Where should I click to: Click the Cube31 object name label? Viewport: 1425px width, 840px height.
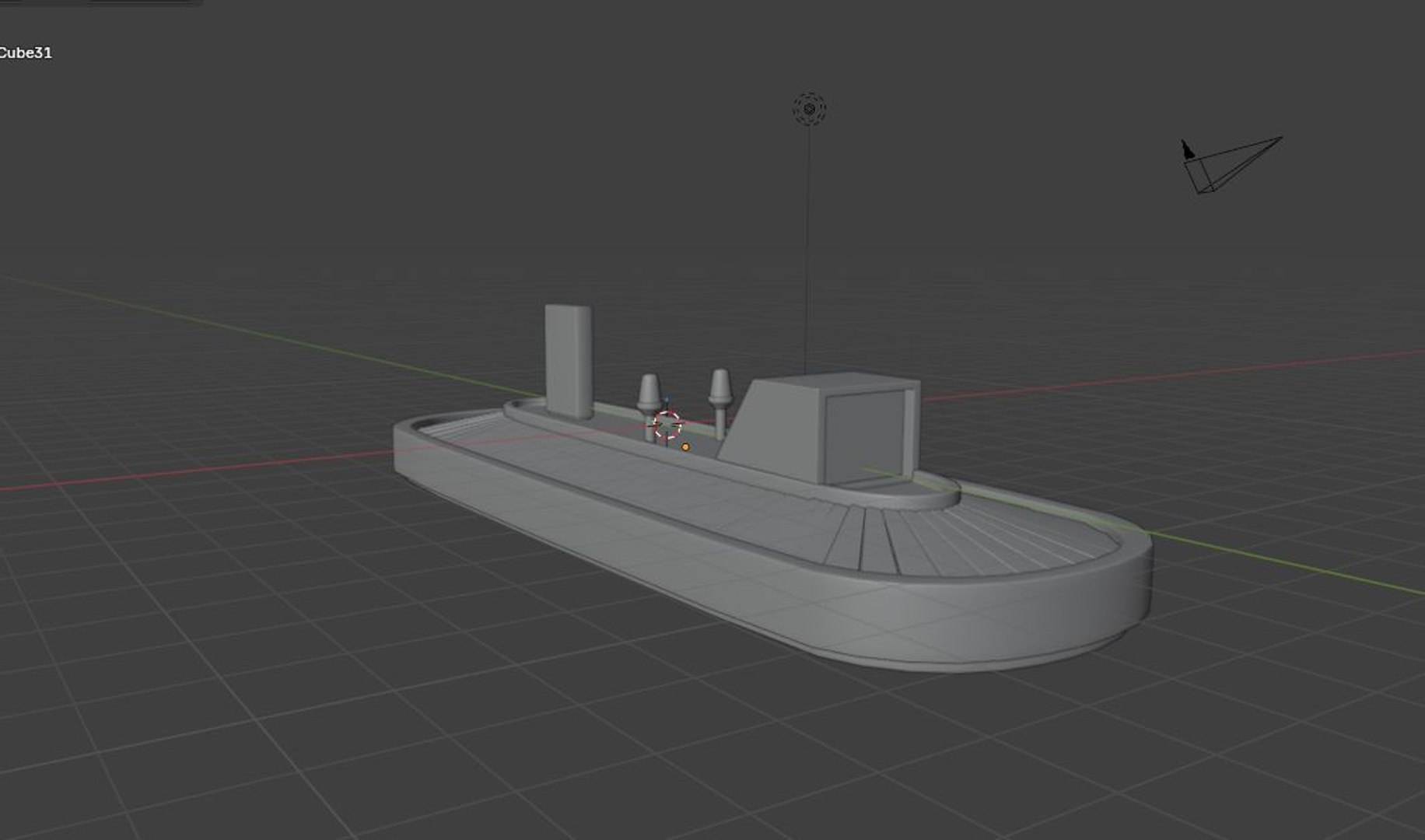(x=26, y=53)
